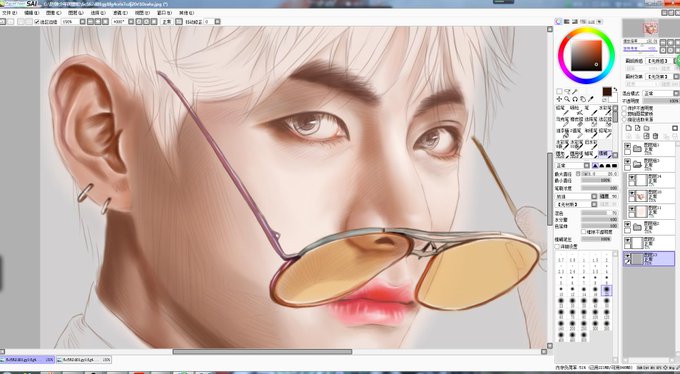Click the canvas horizontal scrollbar thumb
680x374 pixels.
pyautogui.click(x=262, y=351)
